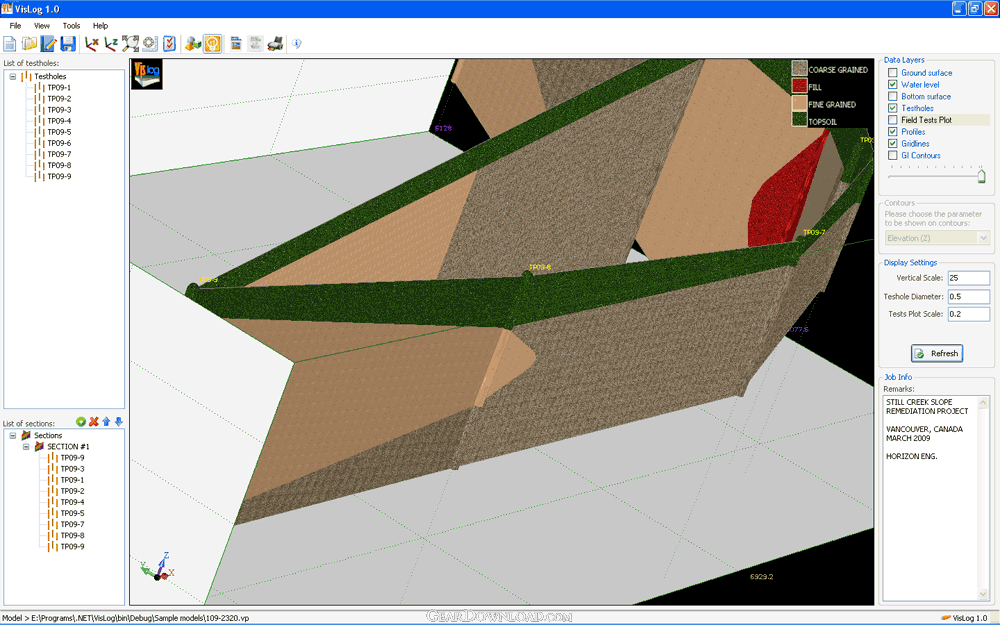The image size is (1000, 625).
Task: Click the edit pencil toolbar icon
Action: point(48,44)
